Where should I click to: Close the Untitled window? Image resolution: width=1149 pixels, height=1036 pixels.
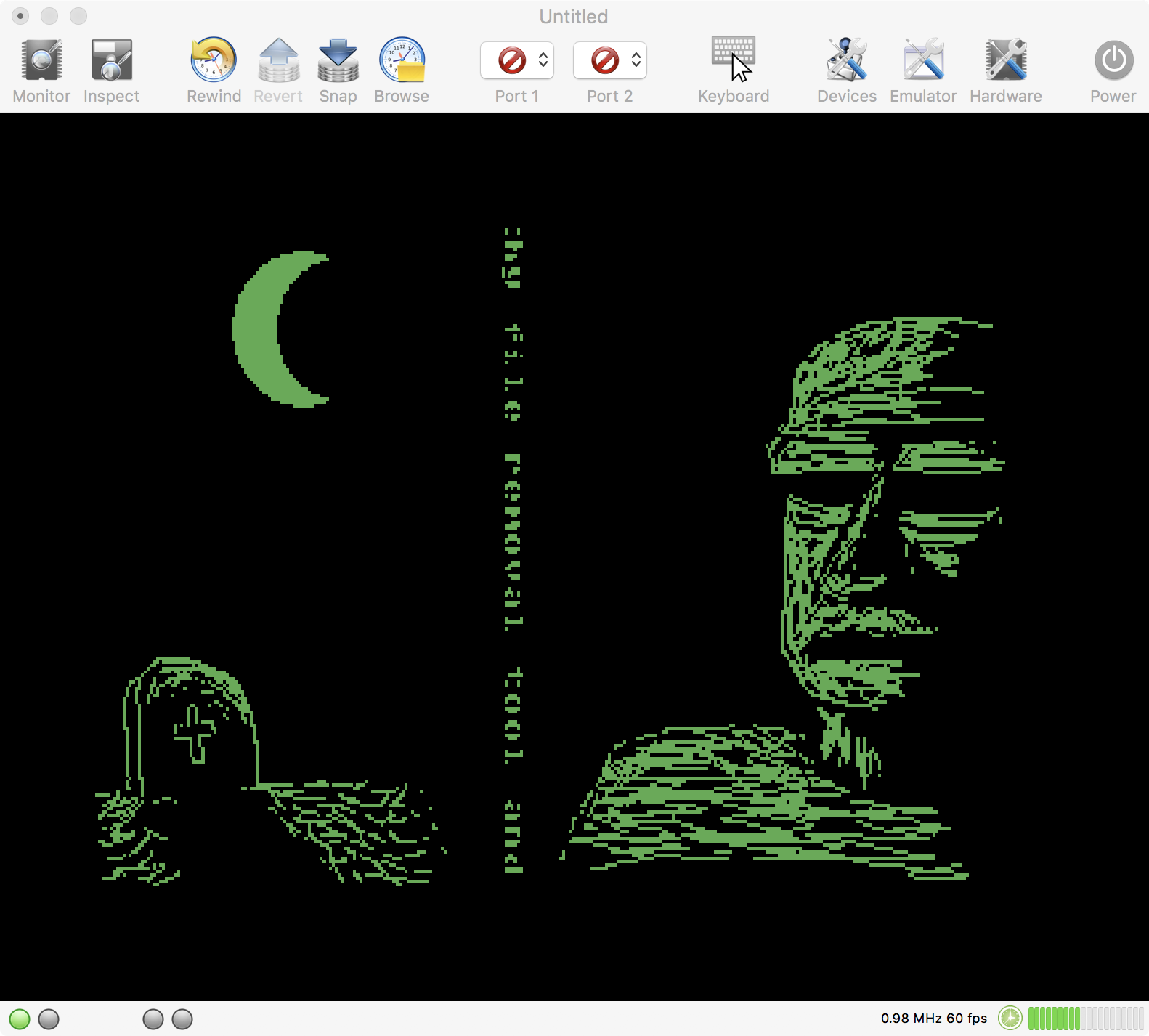20,16
